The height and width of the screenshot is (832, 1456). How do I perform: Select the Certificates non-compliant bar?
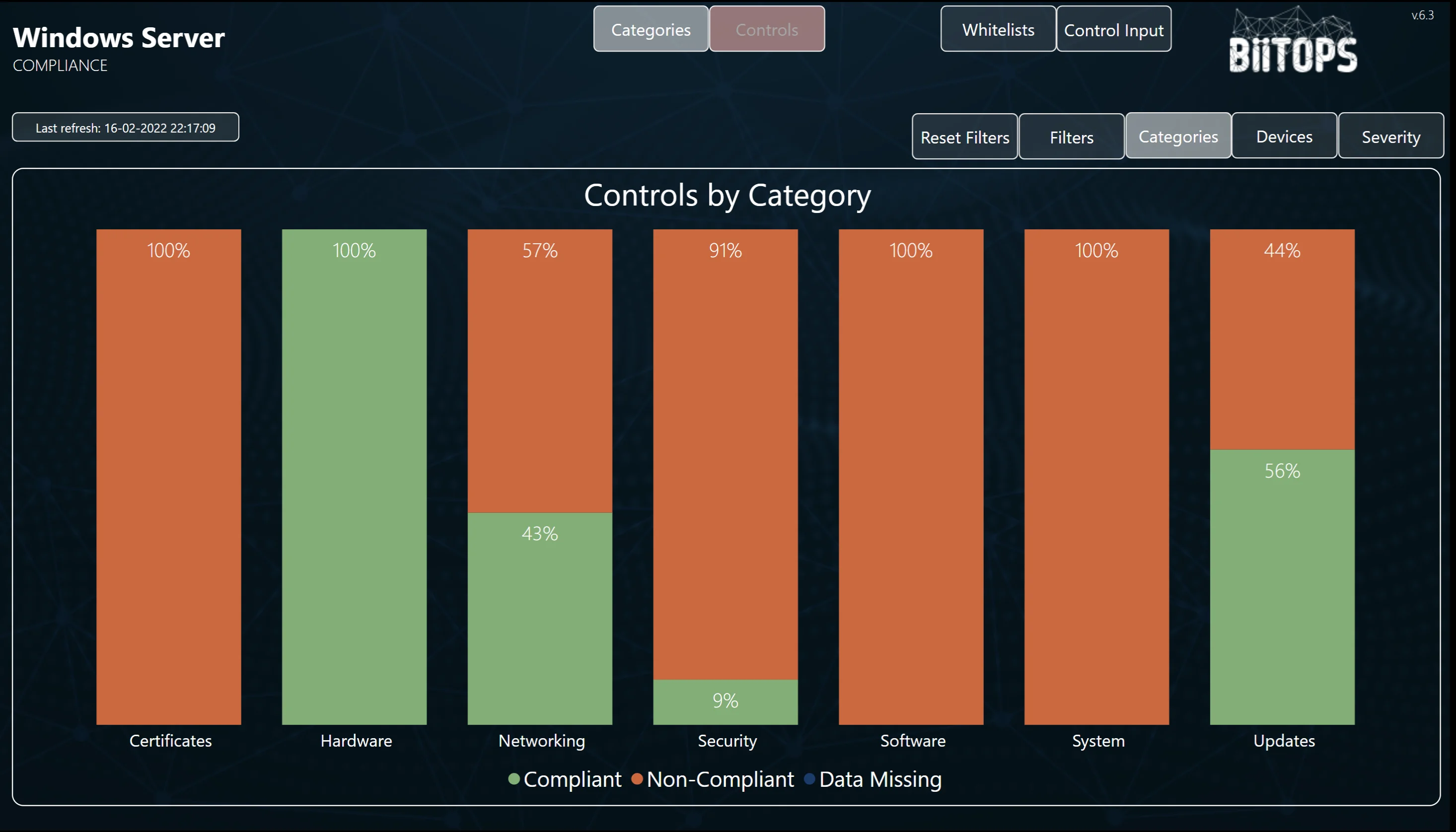pyautogui.click(x=169, y=480)
